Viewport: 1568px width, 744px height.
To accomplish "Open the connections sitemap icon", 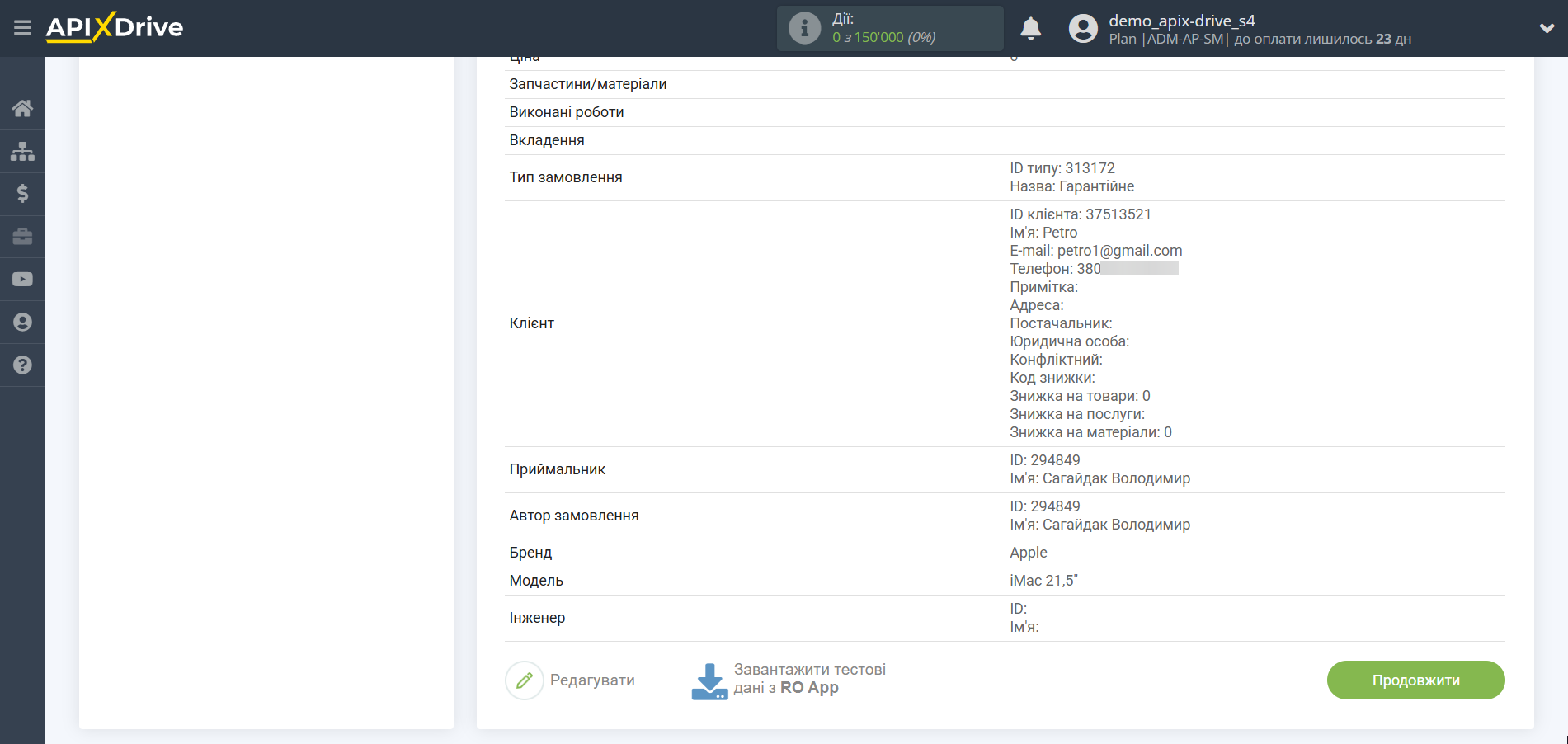I will pos(22,151).
